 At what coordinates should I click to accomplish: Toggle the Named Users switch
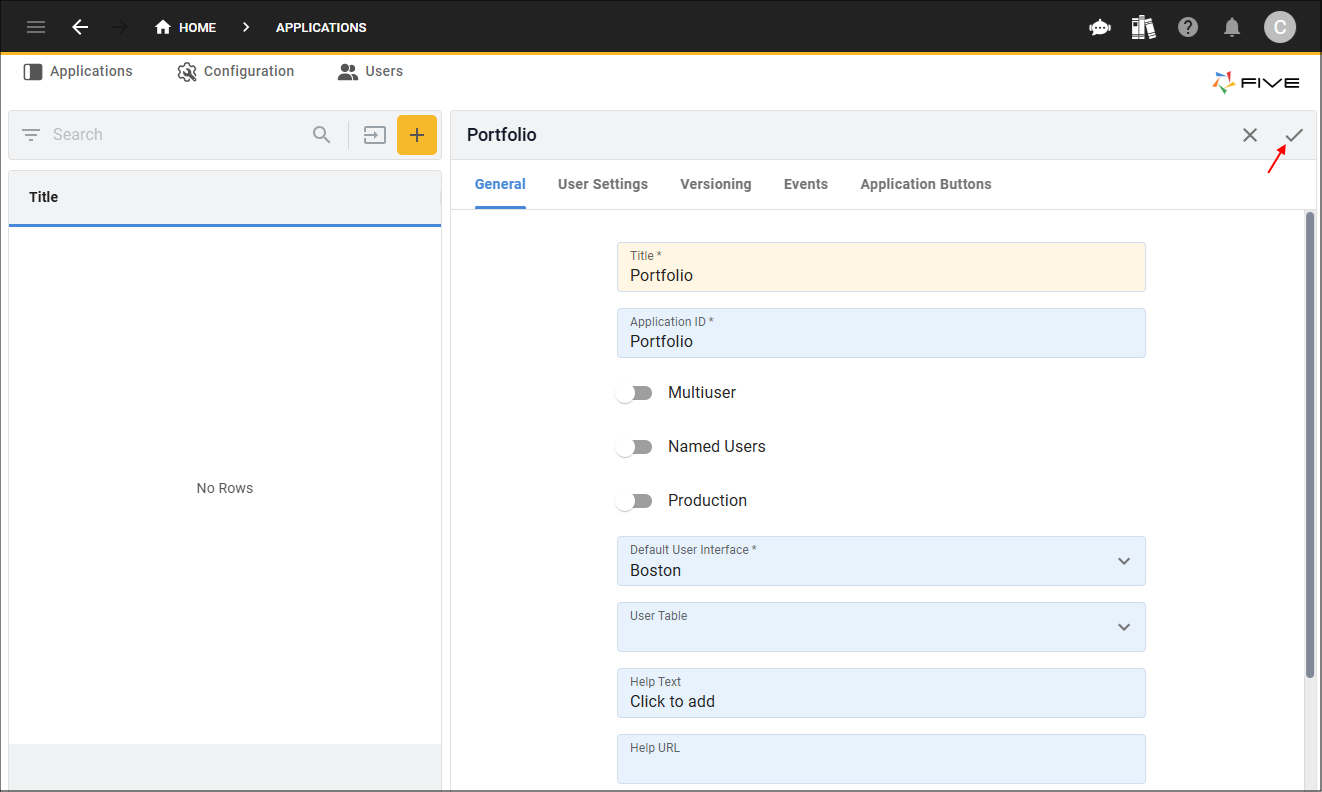pyautogui.click(x=634, y=447)
